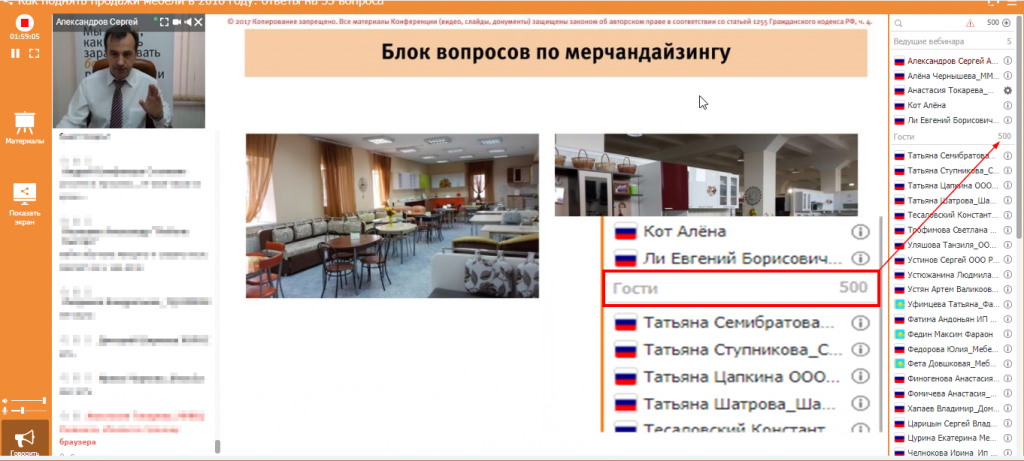Open info for Ли Евгений Борисович in participants list

(1007, 120)
